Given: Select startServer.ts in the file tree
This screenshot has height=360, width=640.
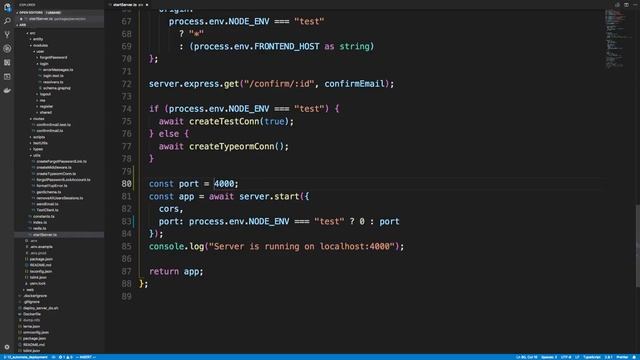Looking at the screenshot, I should [59, 235].
